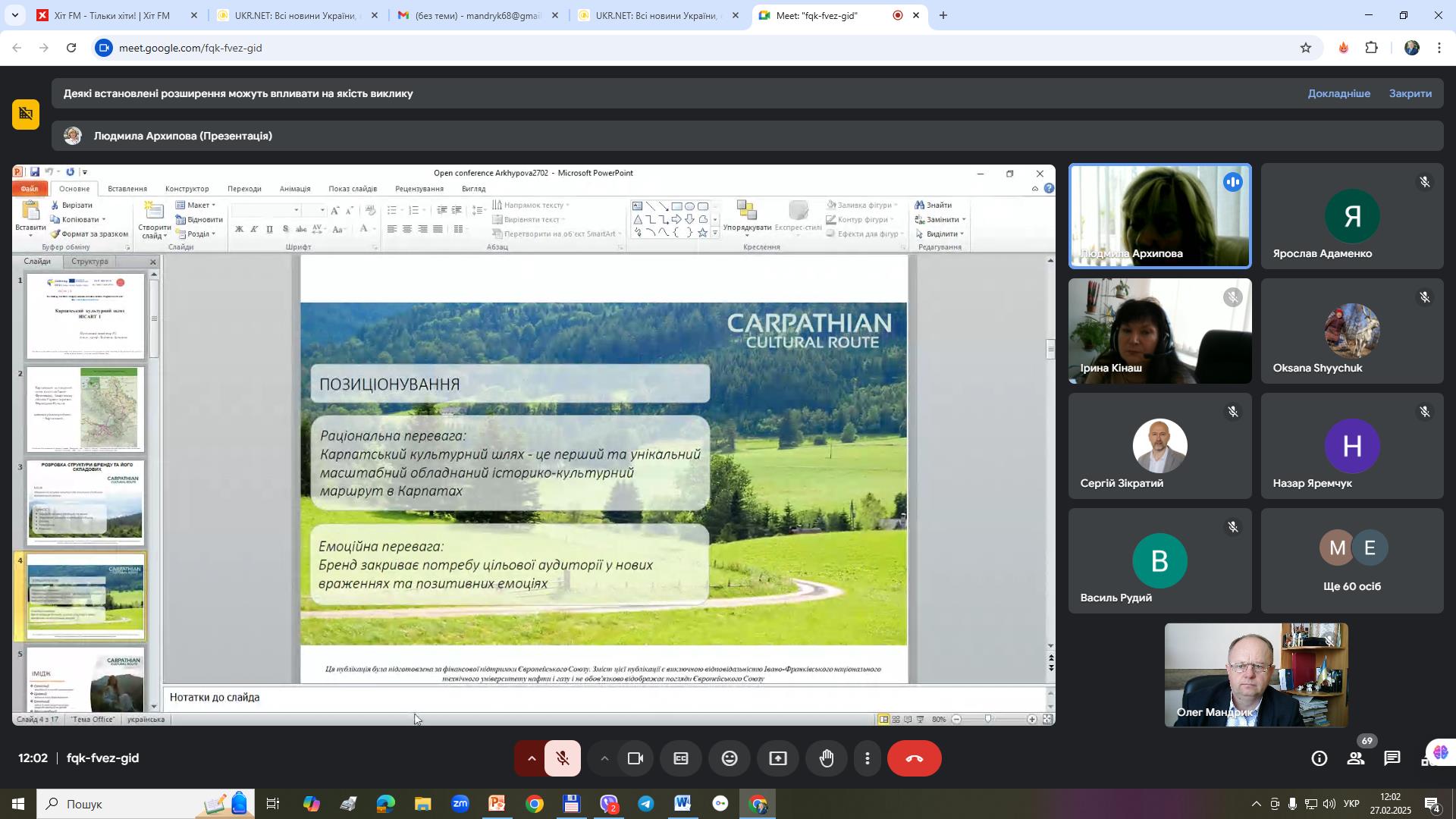Click the Докладніше link in the banner
1456x819 pixels.
click(1338, 93)
